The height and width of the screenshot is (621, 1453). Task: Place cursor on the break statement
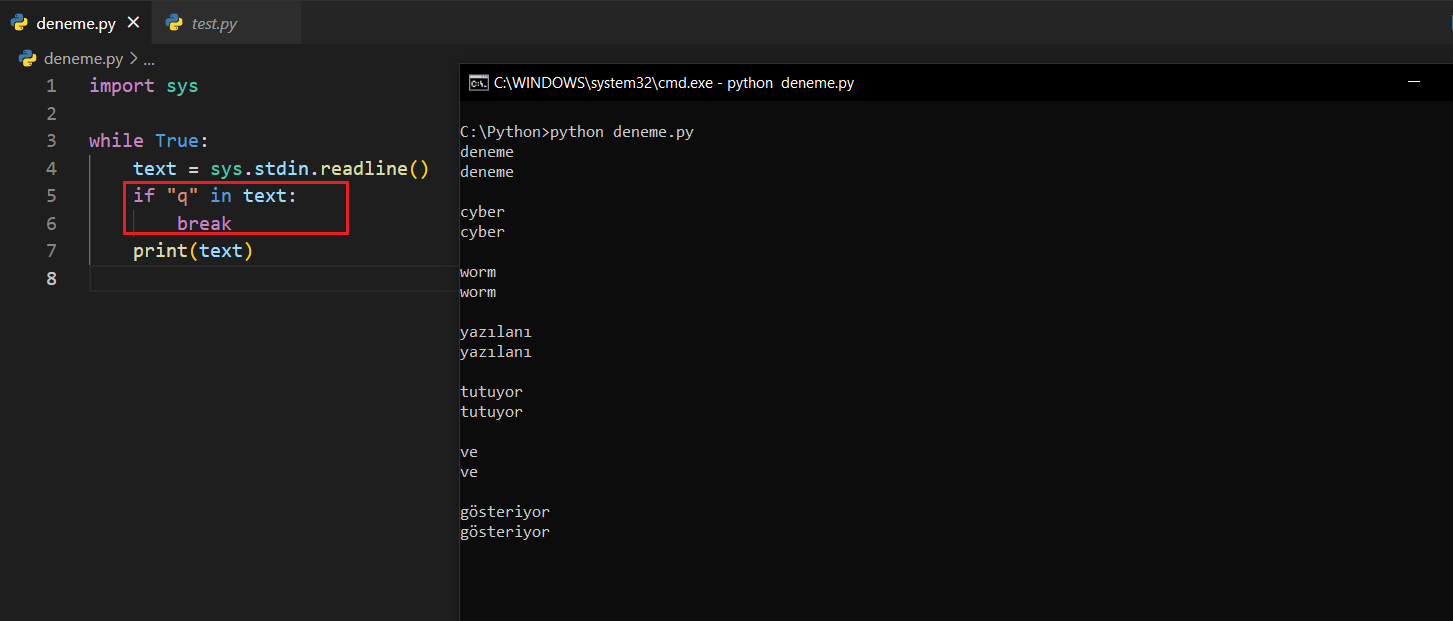(x=204, y=223)
